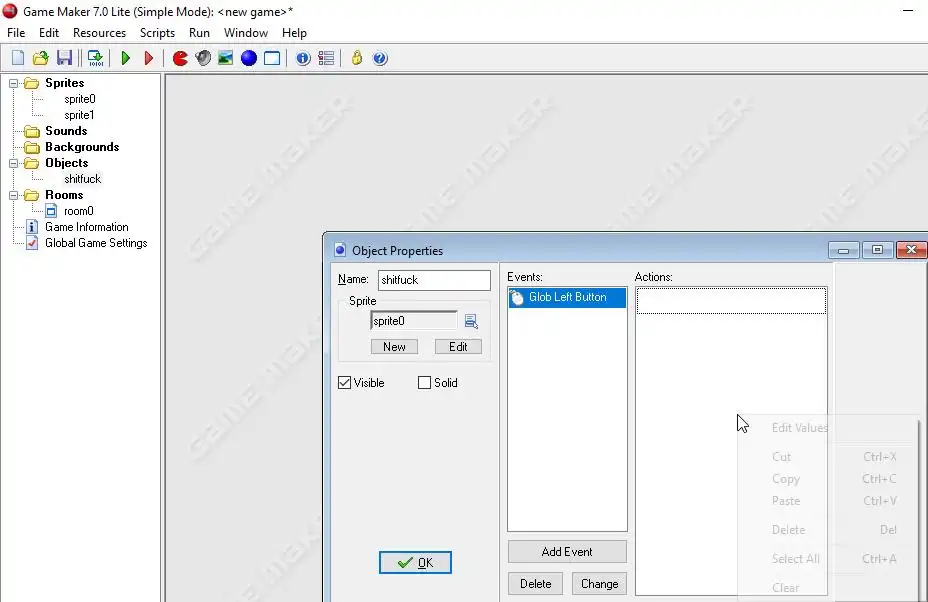Open the Help menu

pos(294,33)
